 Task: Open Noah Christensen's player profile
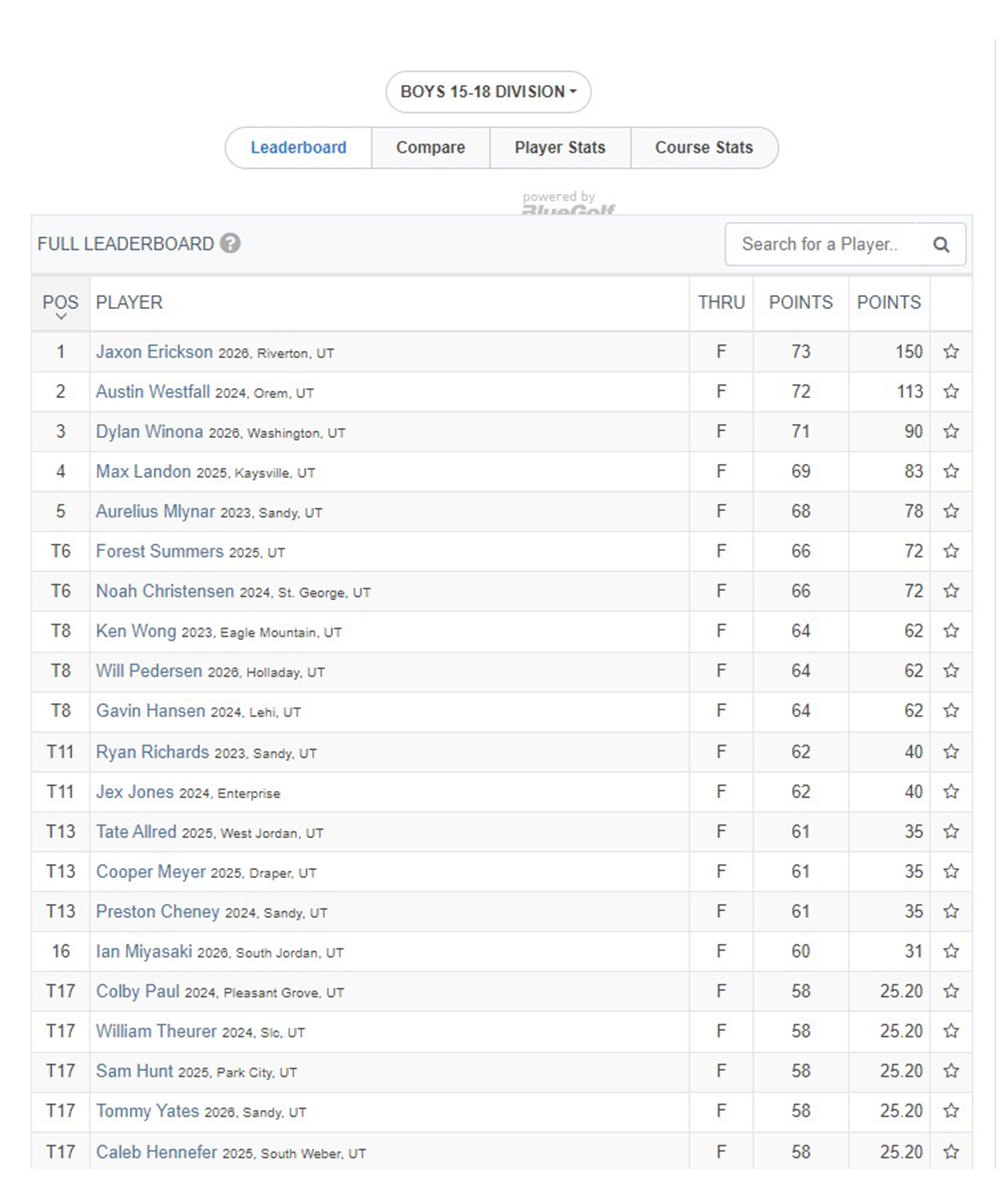pyautogui.click(x=165, y=592)
